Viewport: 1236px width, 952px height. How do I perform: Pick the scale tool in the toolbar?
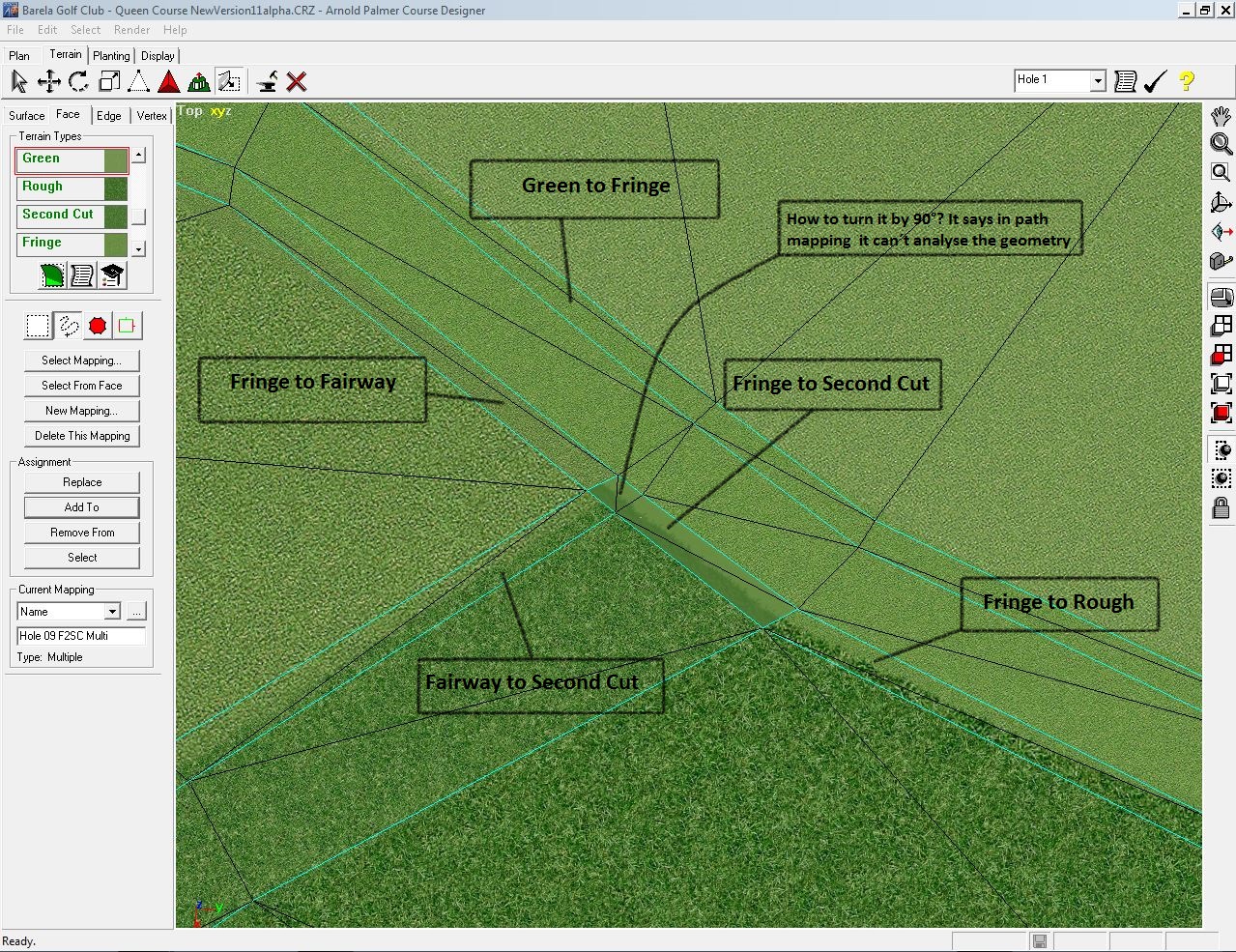[109, 82]
